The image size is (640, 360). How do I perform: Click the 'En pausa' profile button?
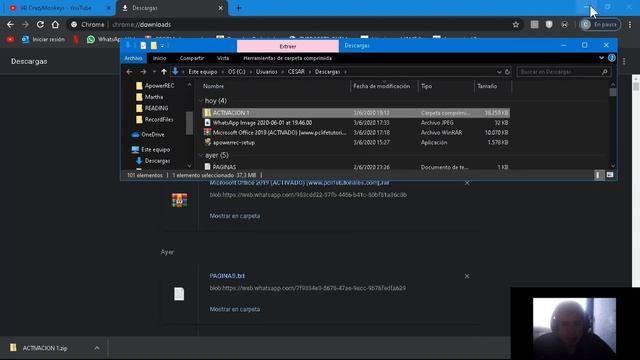pyautogui.click(x=600, y=24)
